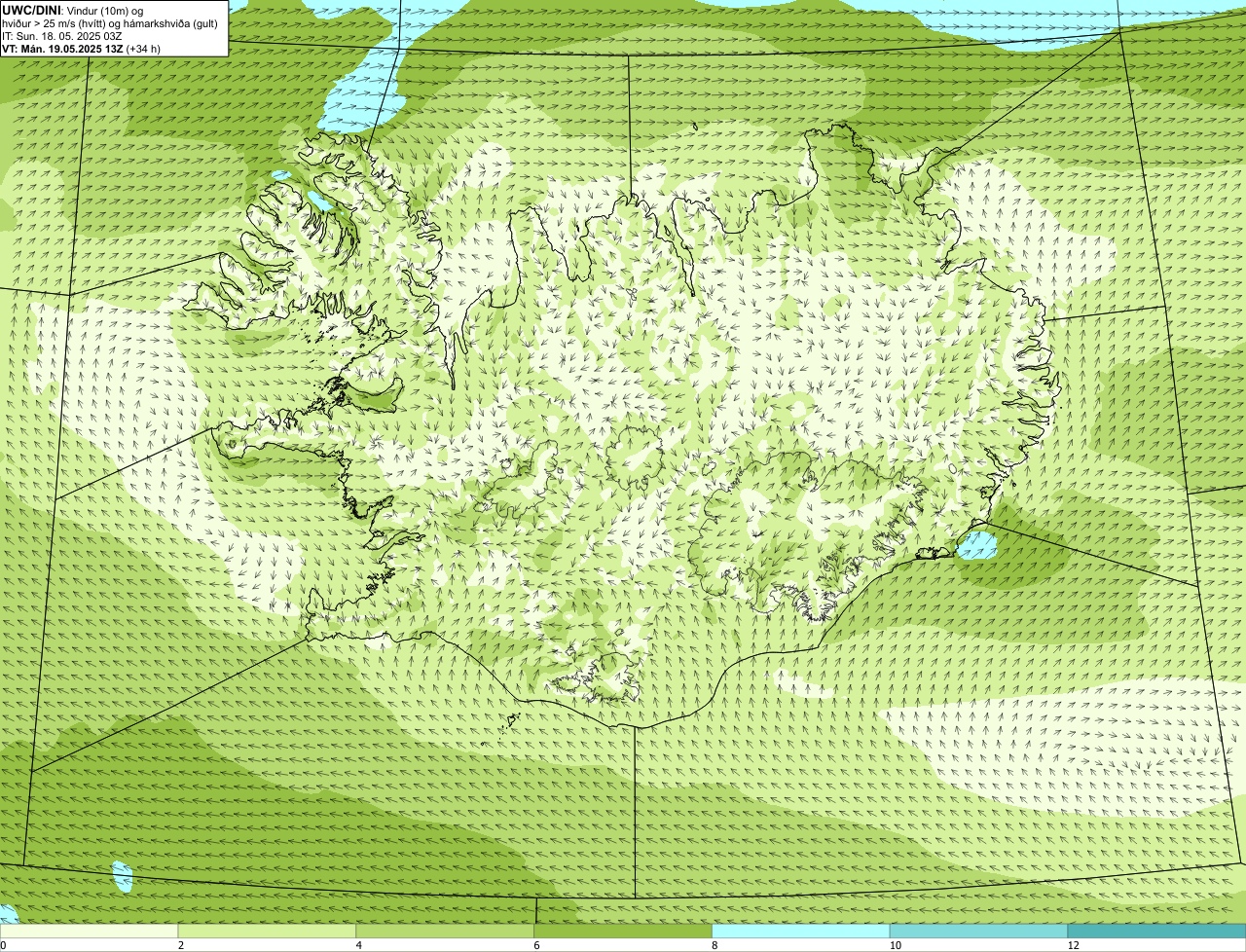Click the legend tick label "8"
Screen dimensions: 1246x952
point(715,945)
